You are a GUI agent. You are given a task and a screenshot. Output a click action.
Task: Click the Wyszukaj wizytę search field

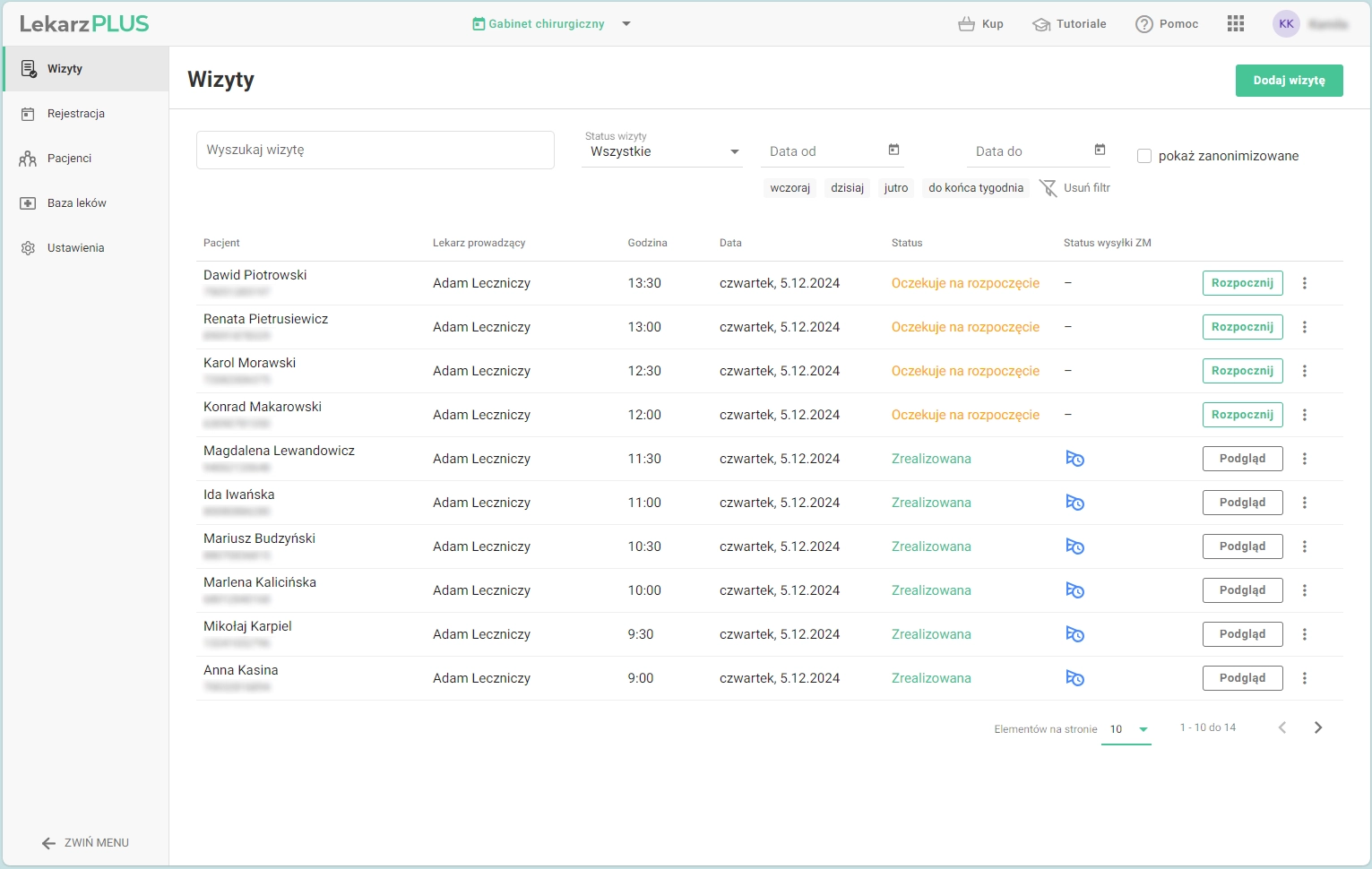(x=375, y=150)
